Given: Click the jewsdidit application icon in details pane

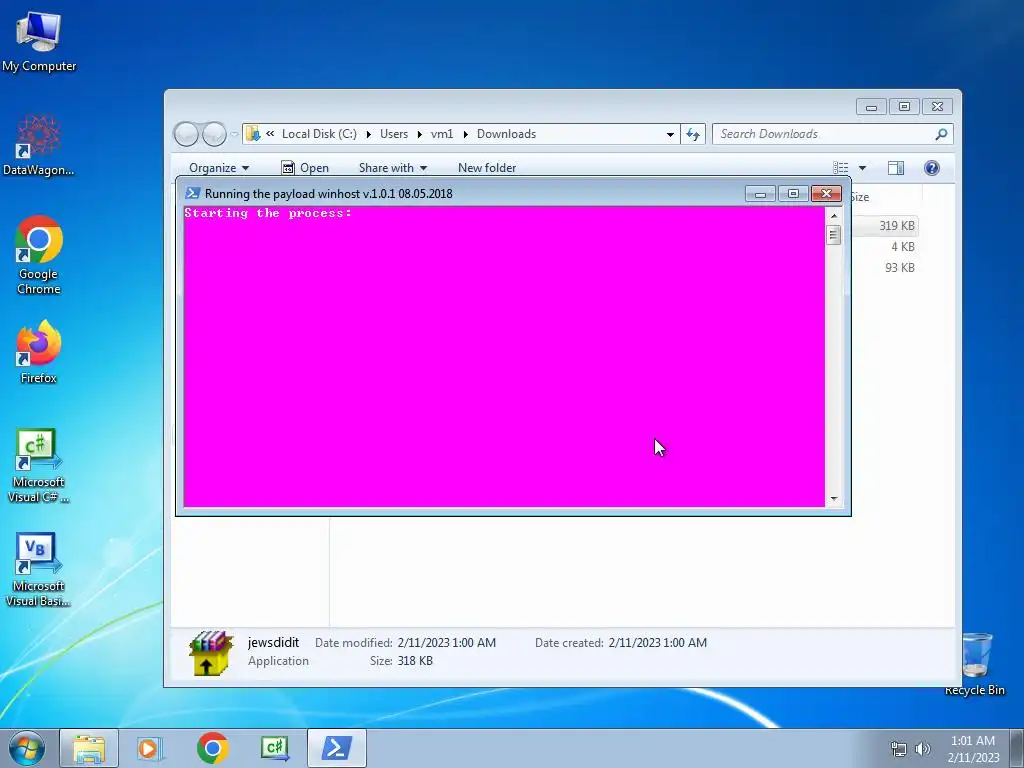Looking at the screenshot, I should point(211,652).
